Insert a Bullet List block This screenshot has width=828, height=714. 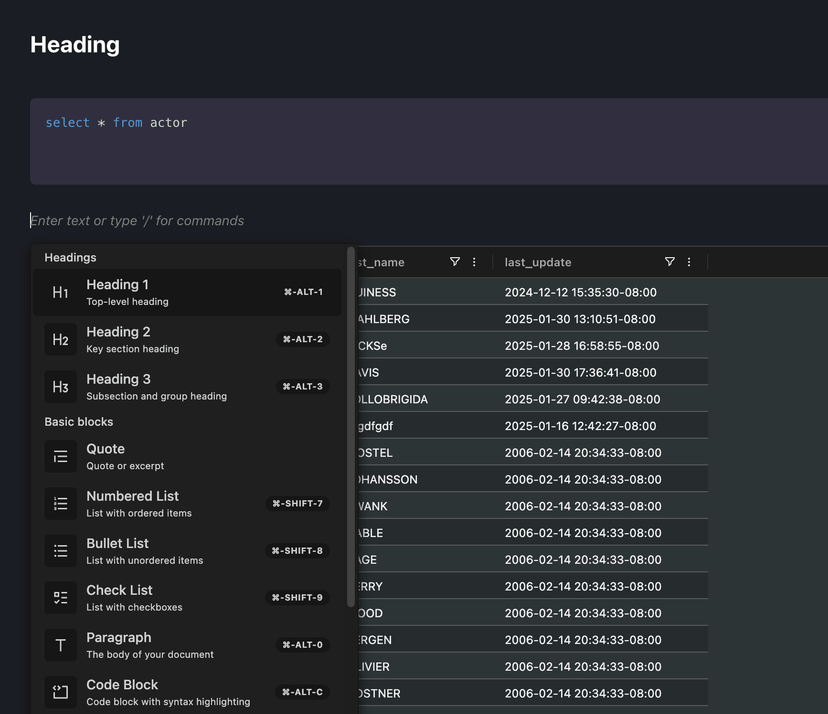[187, 551]
